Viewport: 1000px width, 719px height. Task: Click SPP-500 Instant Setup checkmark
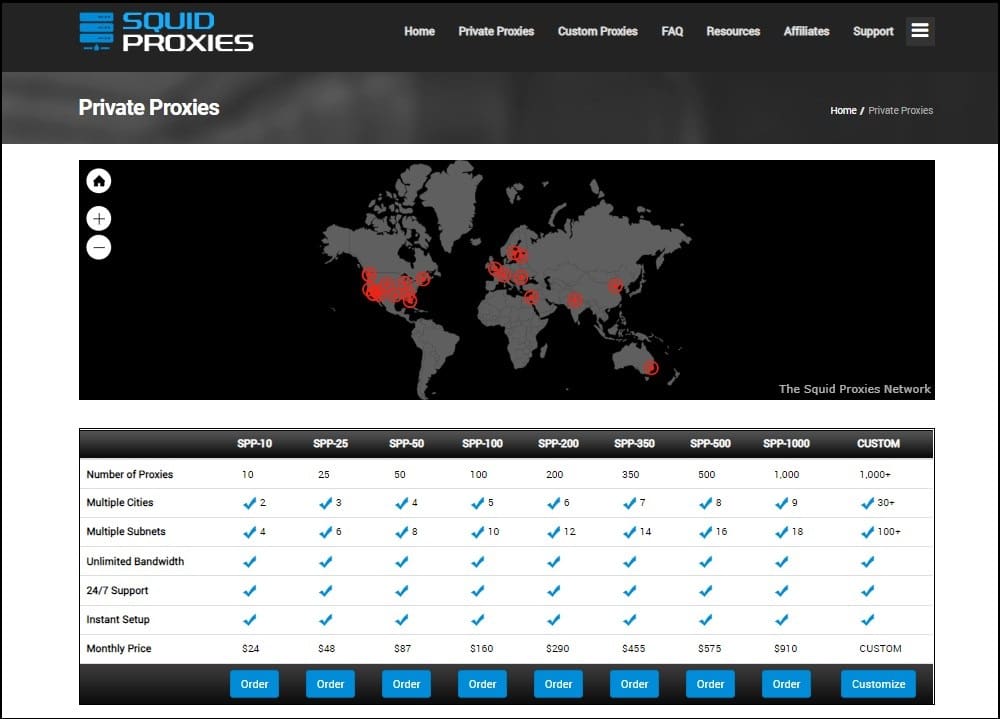(x=705, y=620)
